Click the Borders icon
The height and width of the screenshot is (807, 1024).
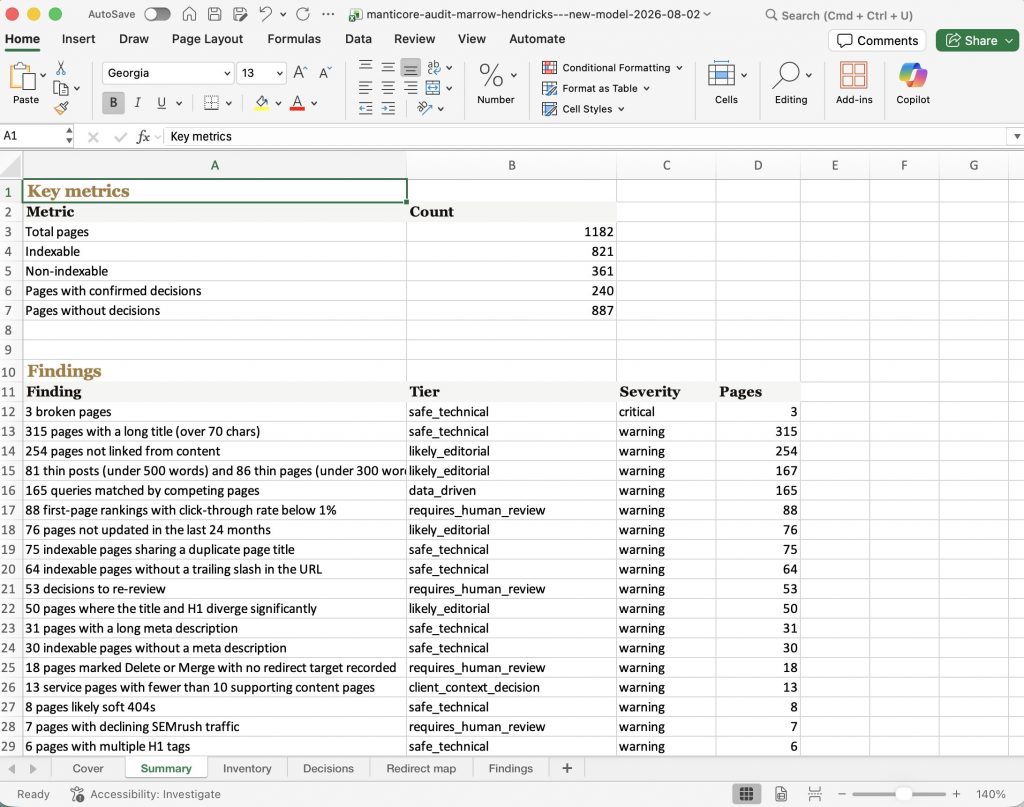(x=211, y=103)
